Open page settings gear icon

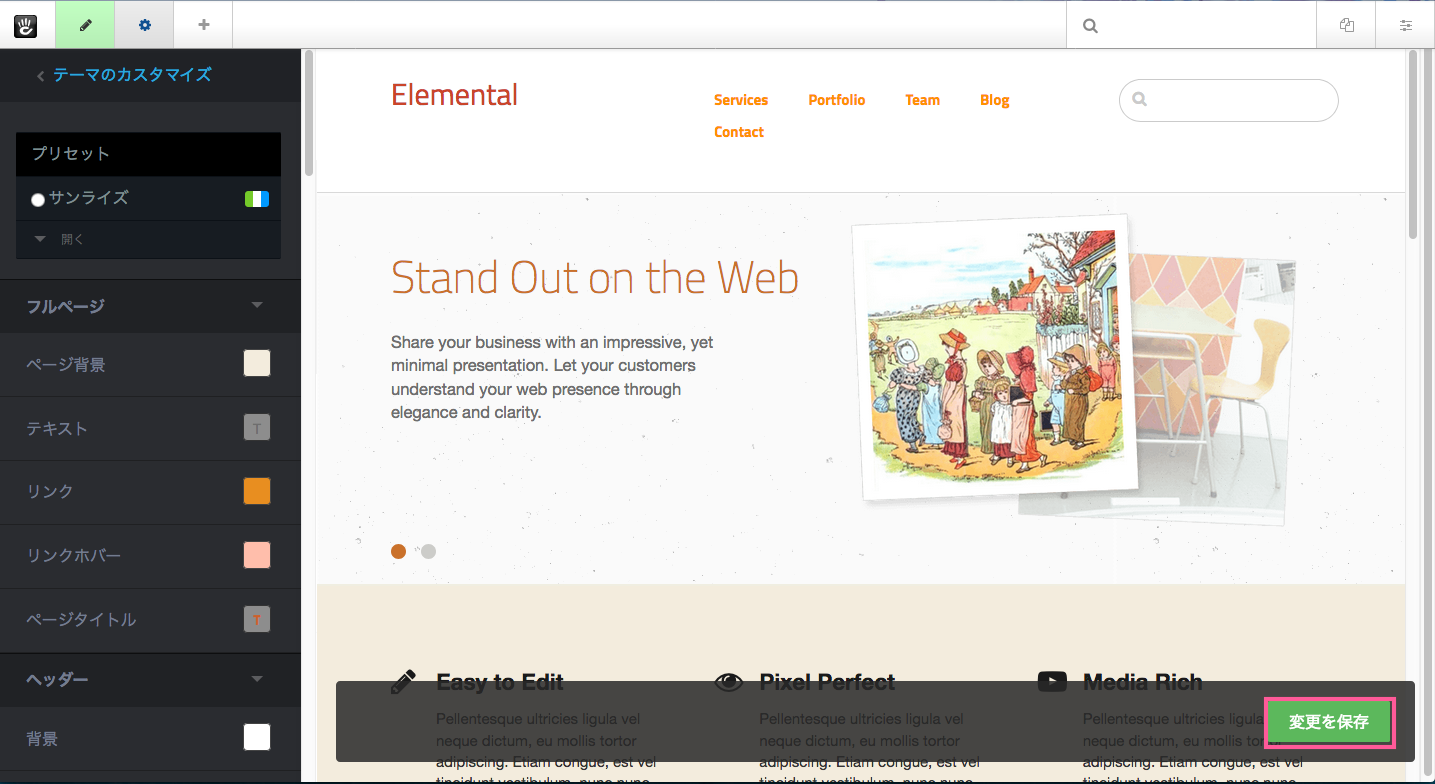pyautogui.click(x=144, y=25)
